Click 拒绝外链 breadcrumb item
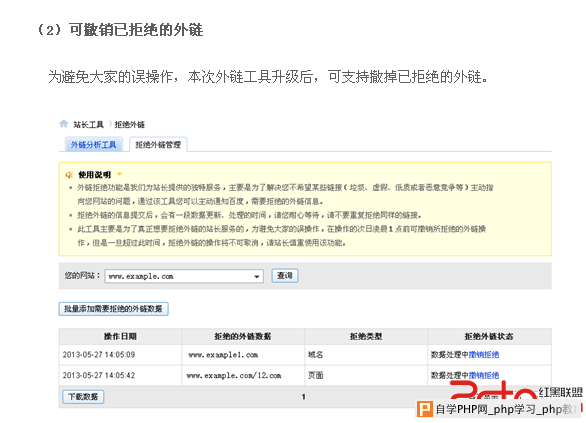The width and height of the screenshot is (586, 423). point(129,124)
